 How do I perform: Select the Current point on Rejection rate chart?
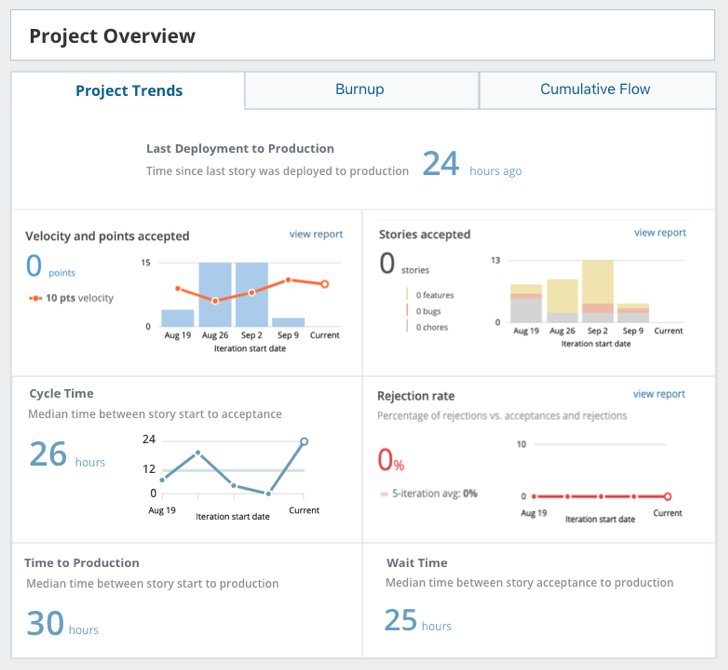pos(668,496)
